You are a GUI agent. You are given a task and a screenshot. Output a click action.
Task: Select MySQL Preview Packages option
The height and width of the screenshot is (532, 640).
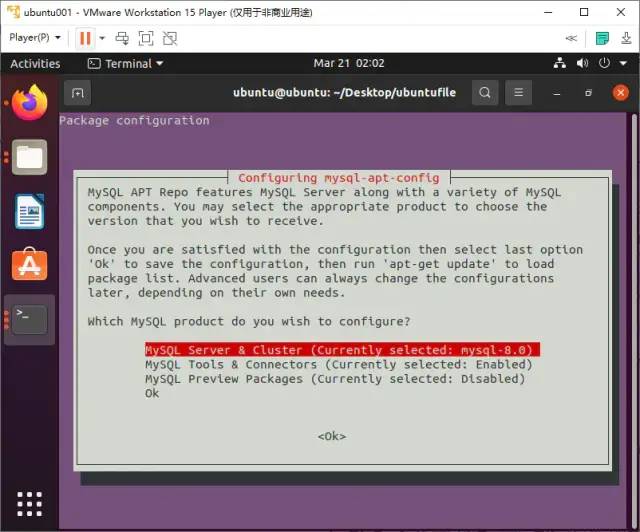tap(335, 379)
